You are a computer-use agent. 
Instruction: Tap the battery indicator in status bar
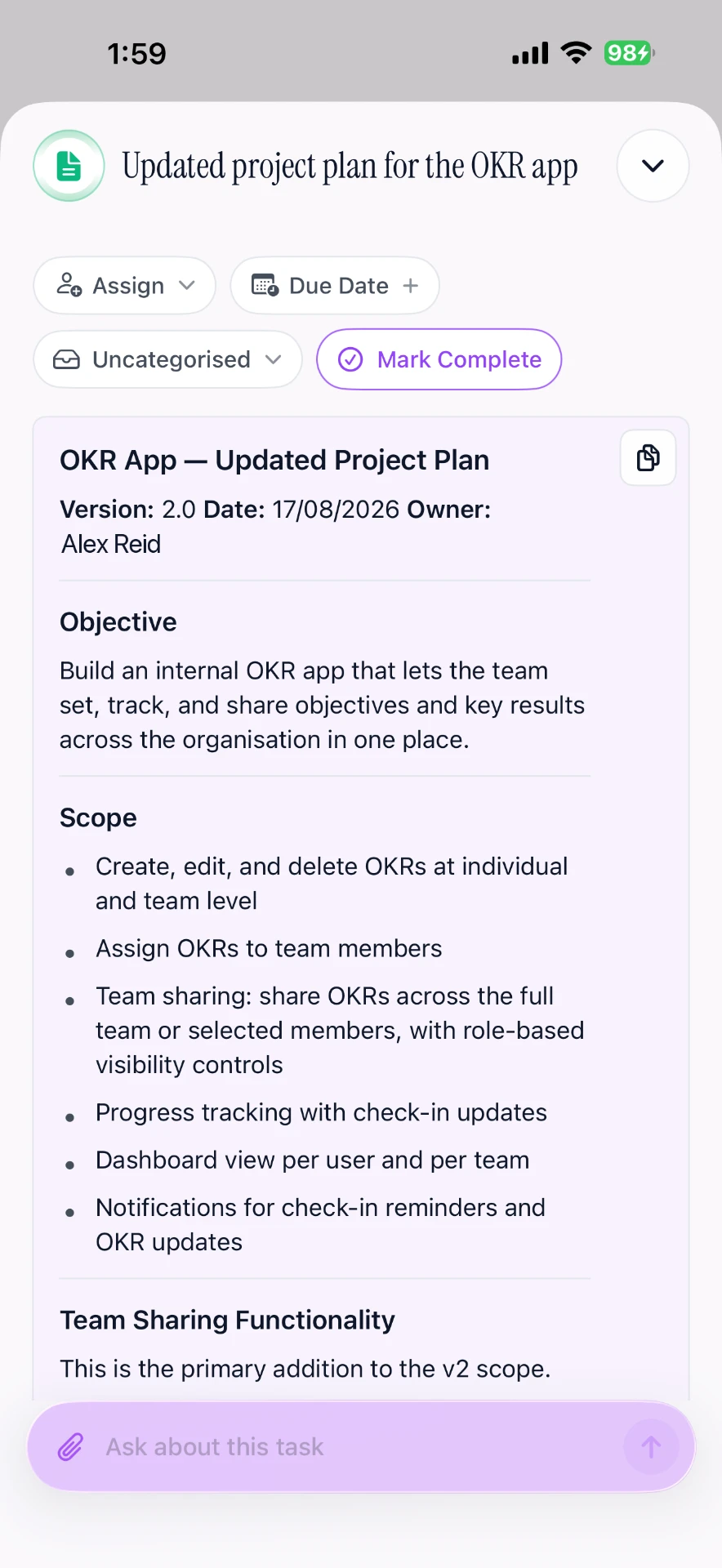[629, 53]
